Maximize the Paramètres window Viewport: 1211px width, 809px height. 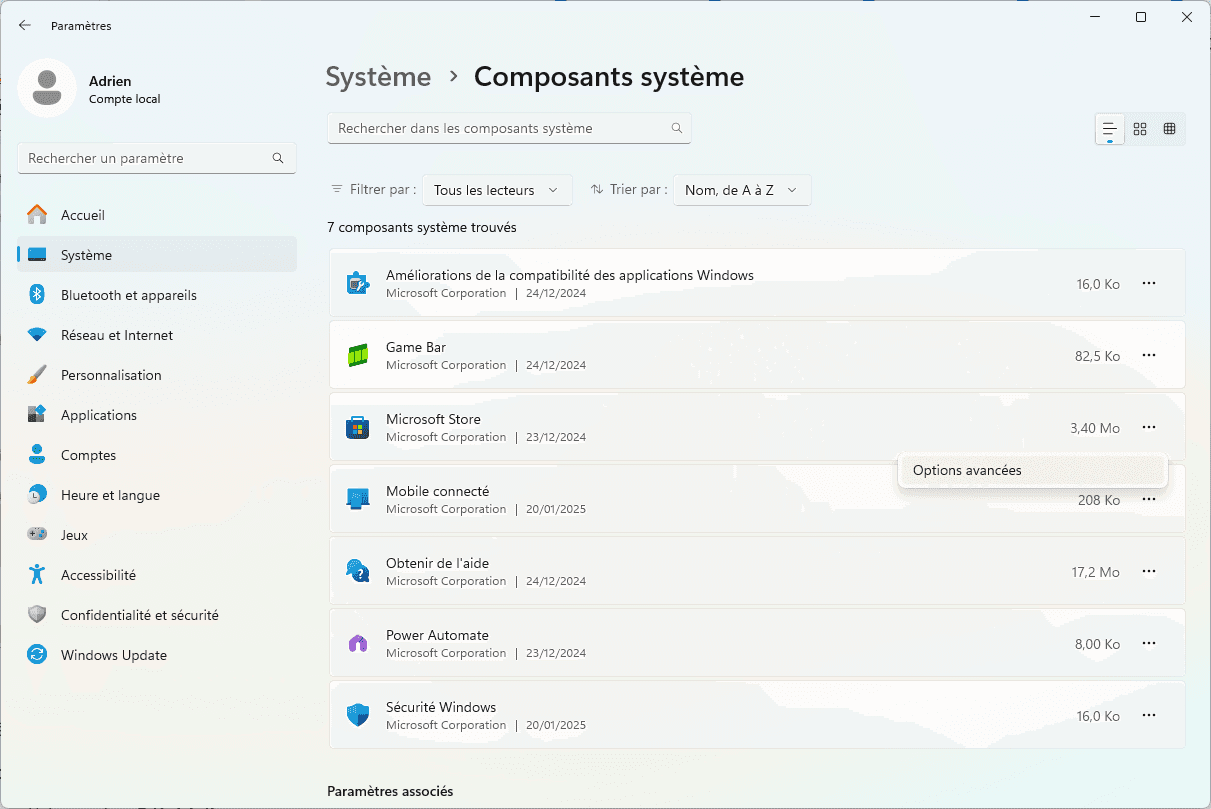(1141, 17)
